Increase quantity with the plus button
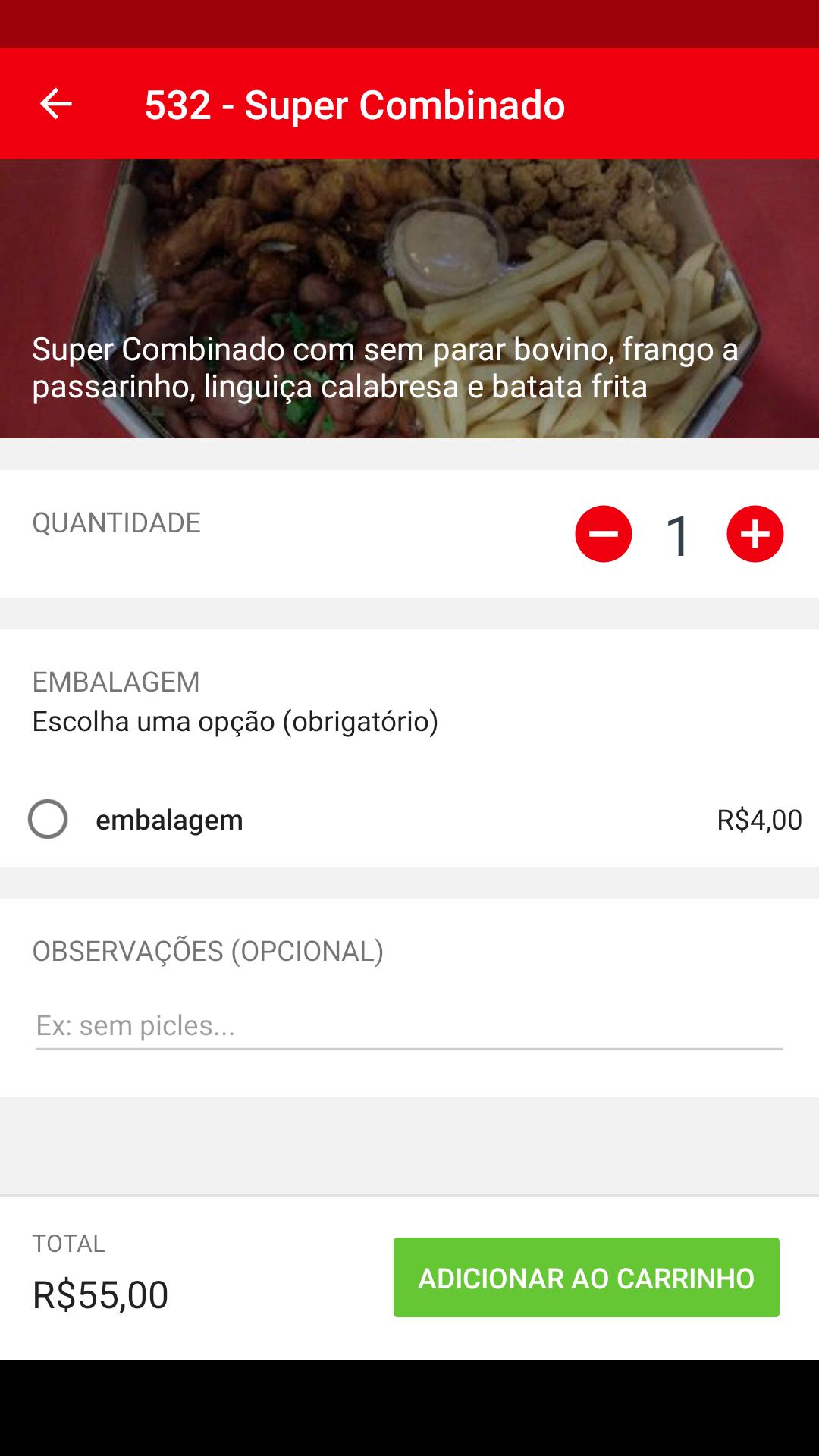This screenshot has width=819, height=1456. click(755, 534)
